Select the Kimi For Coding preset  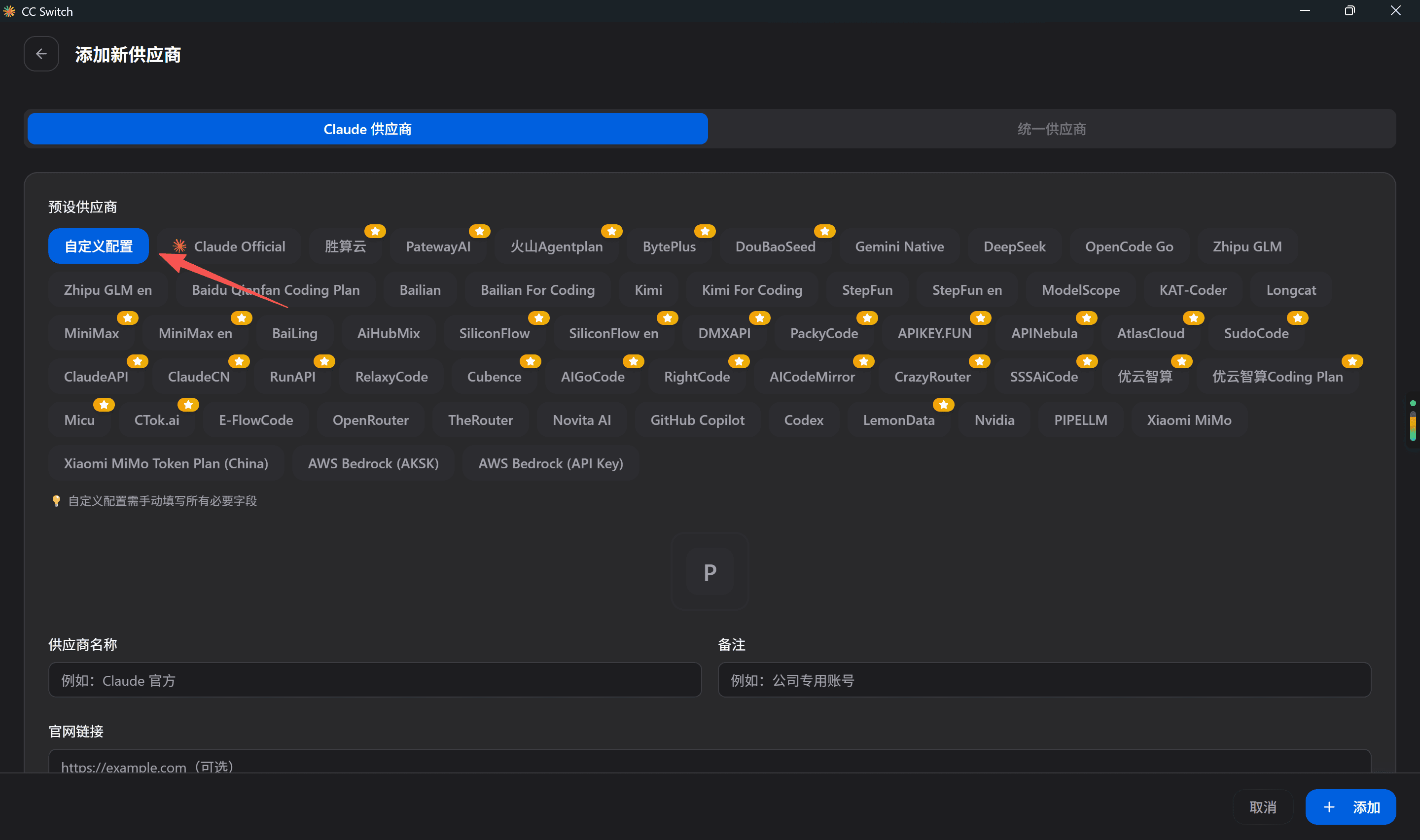(752, 290)
